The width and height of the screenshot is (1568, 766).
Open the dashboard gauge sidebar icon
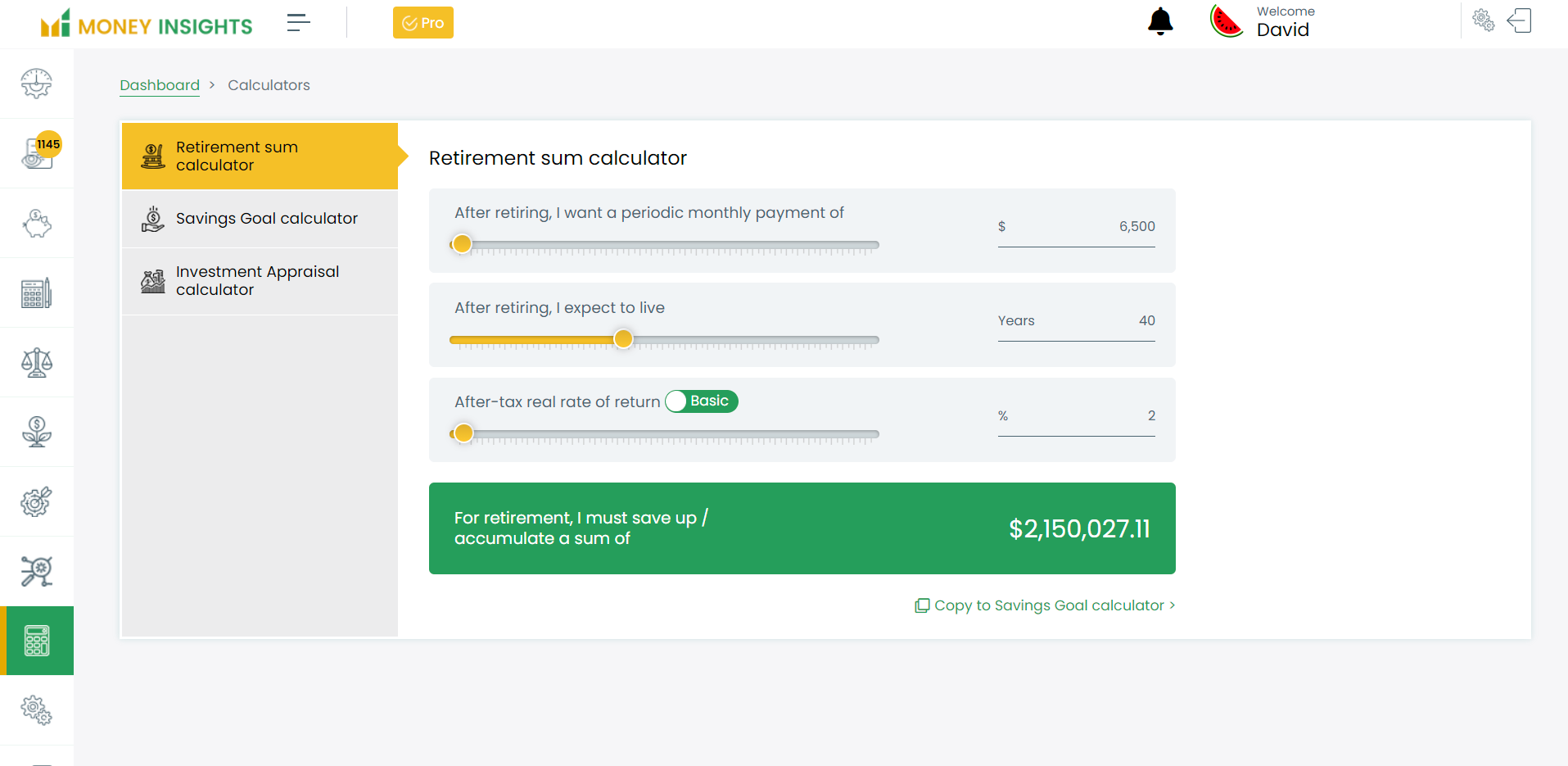click(37, 84)
